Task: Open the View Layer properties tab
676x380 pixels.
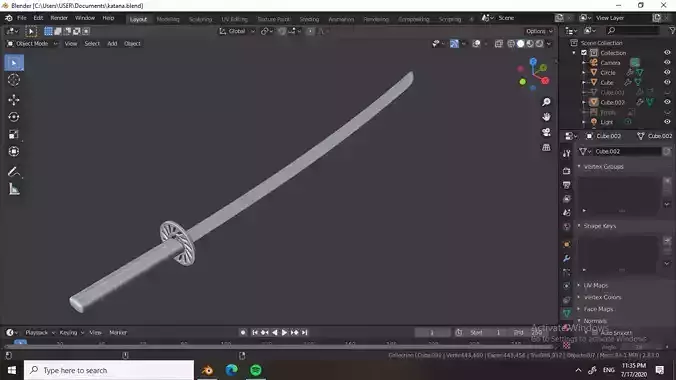Action: pyautogui.click(x=566, y=199)
